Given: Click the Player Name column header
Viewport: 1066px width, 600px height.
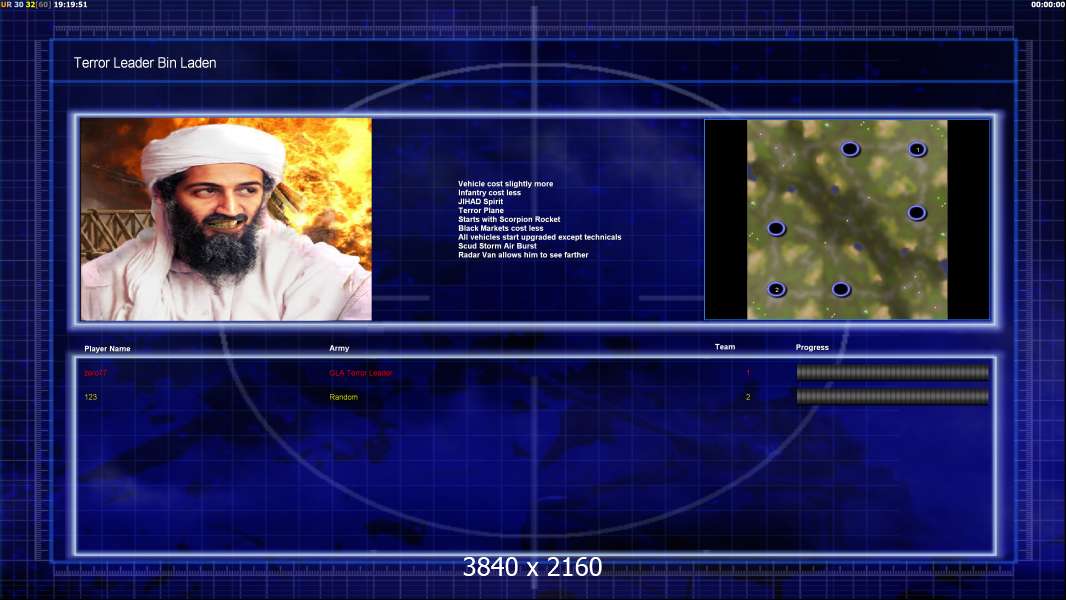Looking at the screenshot, I should tap(107, 349).
